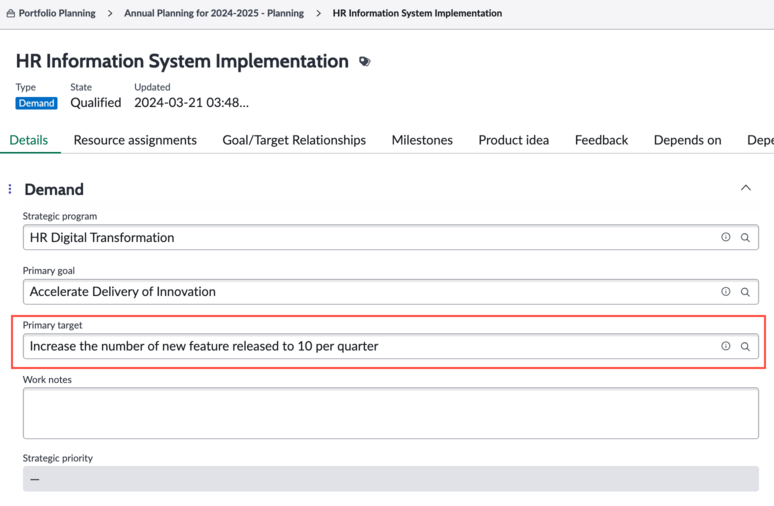This screenshot has width=774, height=506.
Task: Click the Updated 2024-03-21 03:48 timestamp
Action: (192, 103)
